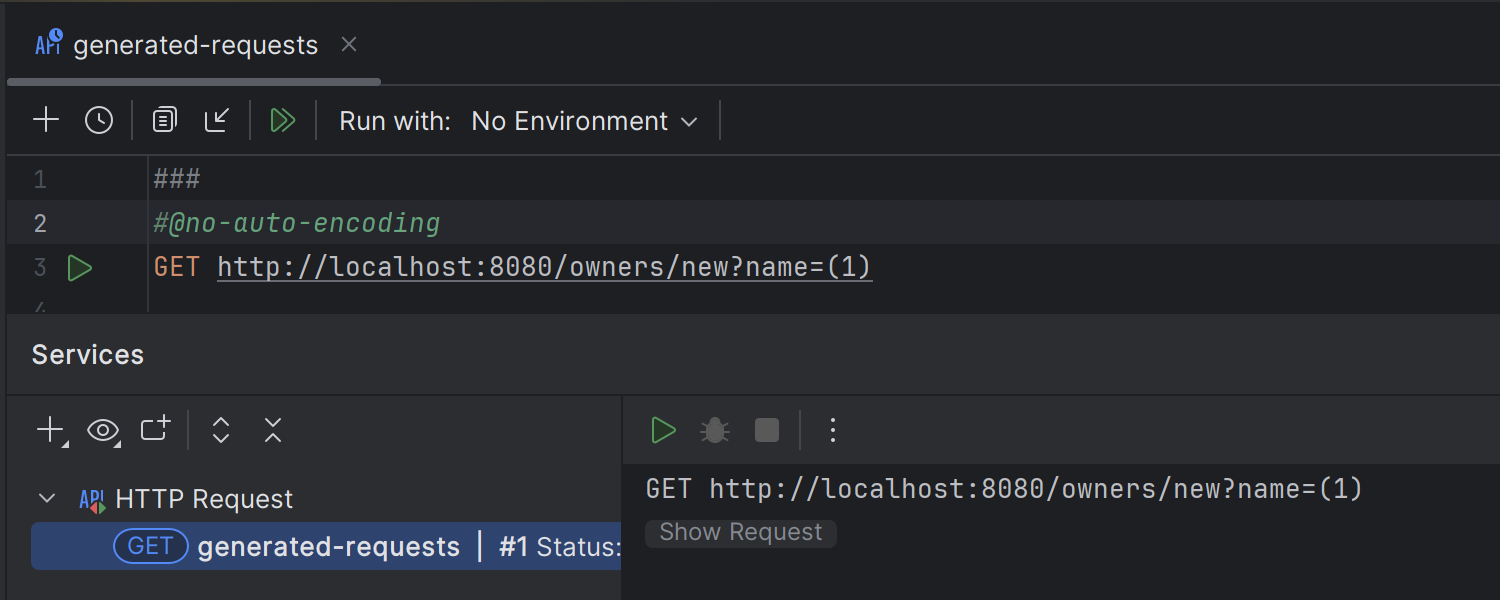Image resolution: width=1500 pixels, height=600 pixels.
Task: Open request history via the clock icon
Action: point(99,120)
